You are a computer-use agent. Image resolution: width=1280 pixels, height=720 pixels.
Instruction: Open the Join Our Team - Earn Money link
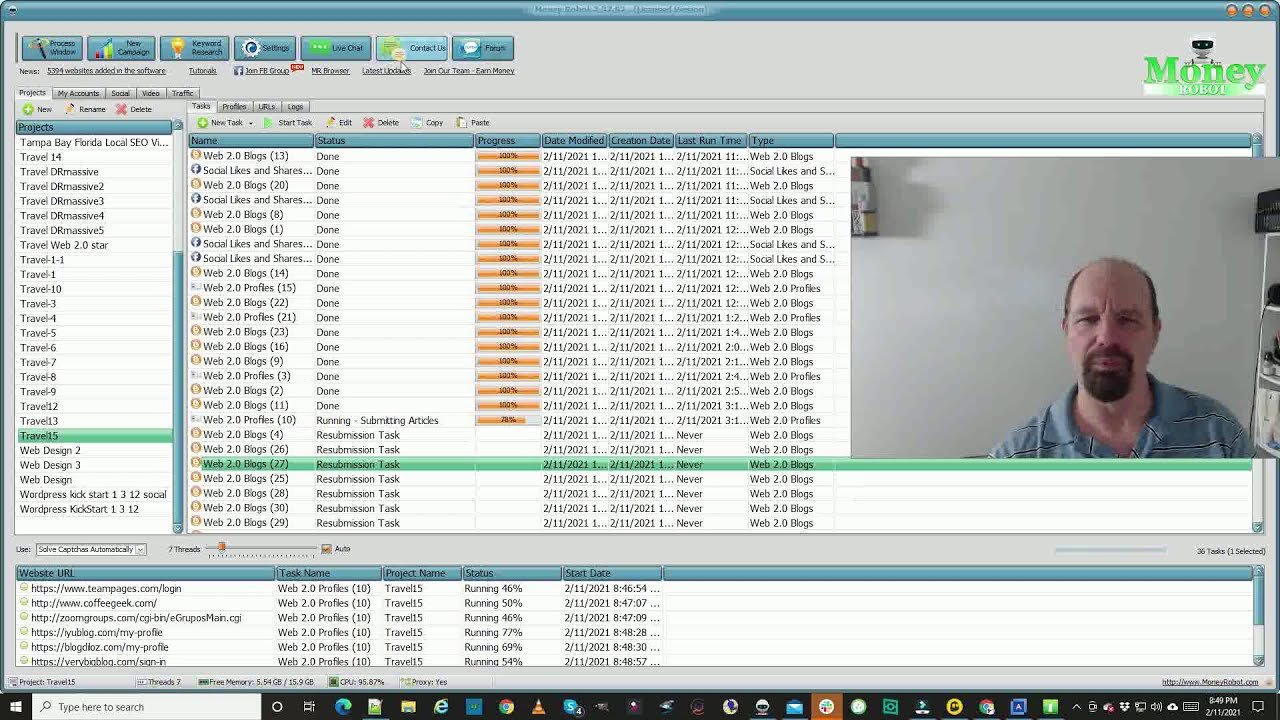(x=468, y=71)
